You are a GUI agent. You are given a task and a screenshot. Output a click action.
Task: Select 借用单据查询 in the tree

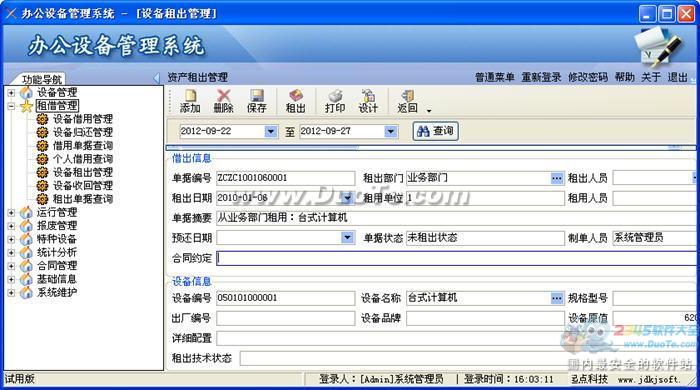click(83, 146)
